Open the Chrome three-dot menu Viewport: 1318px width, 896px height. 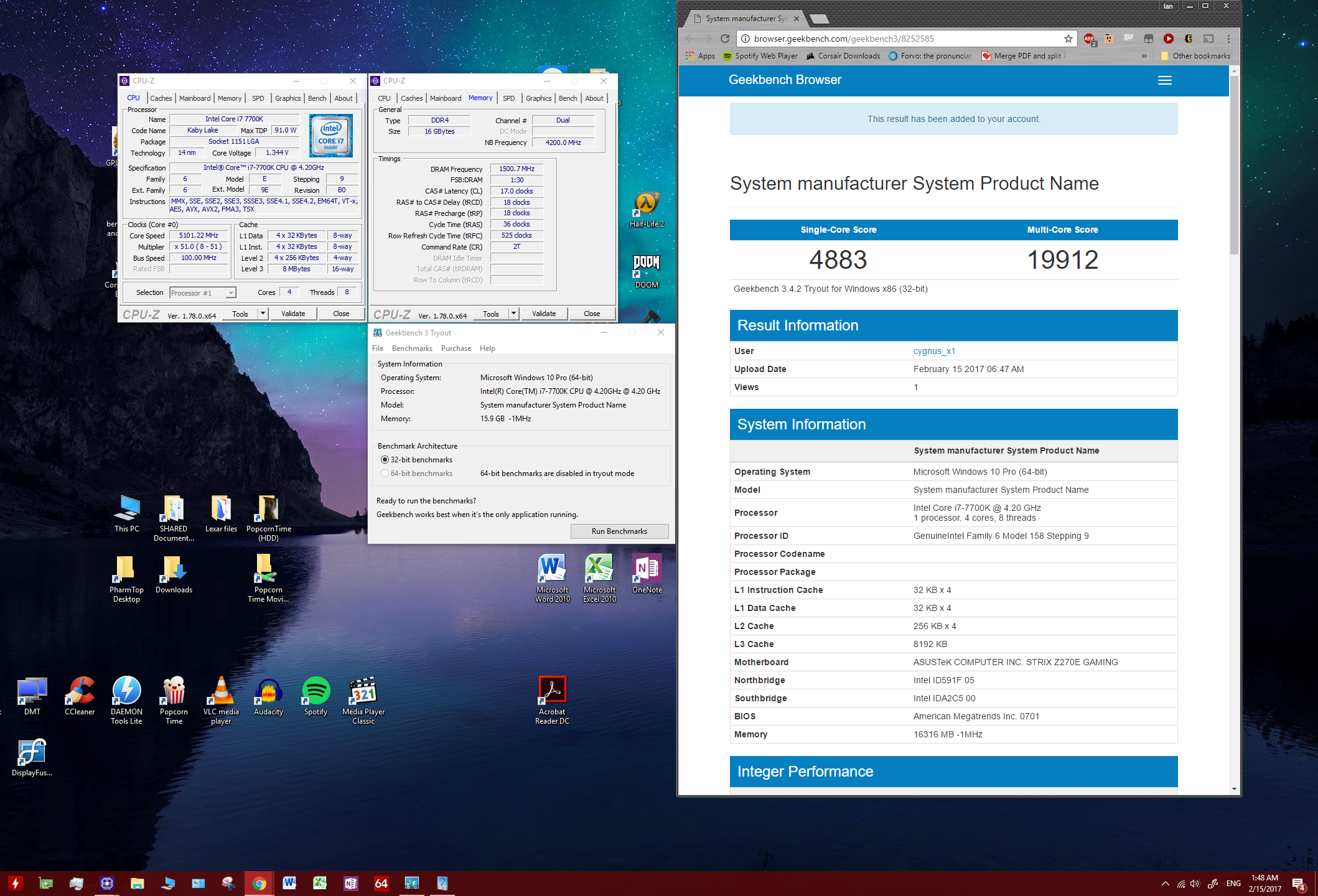click(1228, 39)
